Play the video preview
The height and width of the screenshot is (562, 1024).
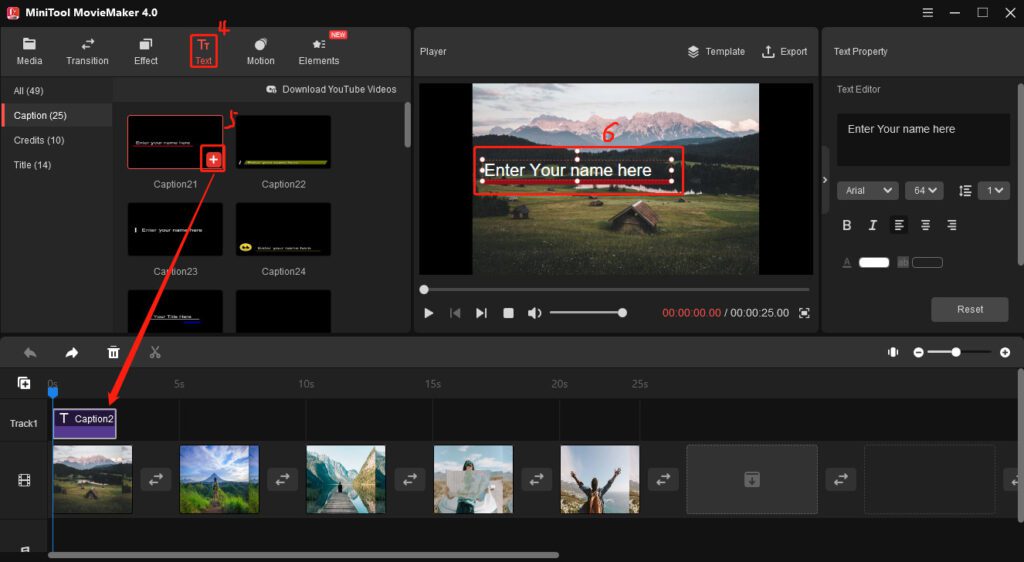click(428, 313)
